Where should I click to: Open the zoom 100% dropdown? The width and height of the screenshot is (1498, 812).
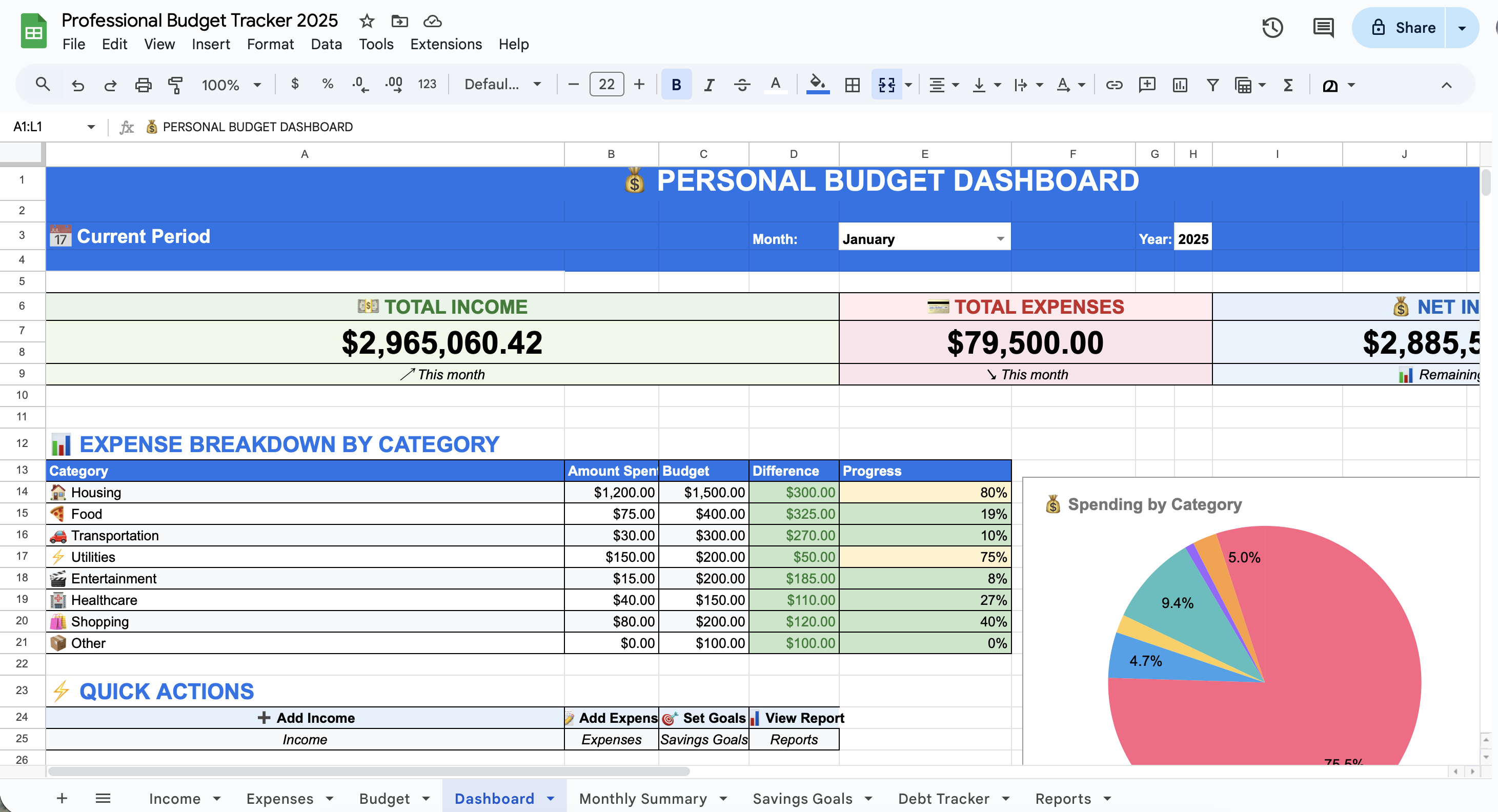point(231,85)
